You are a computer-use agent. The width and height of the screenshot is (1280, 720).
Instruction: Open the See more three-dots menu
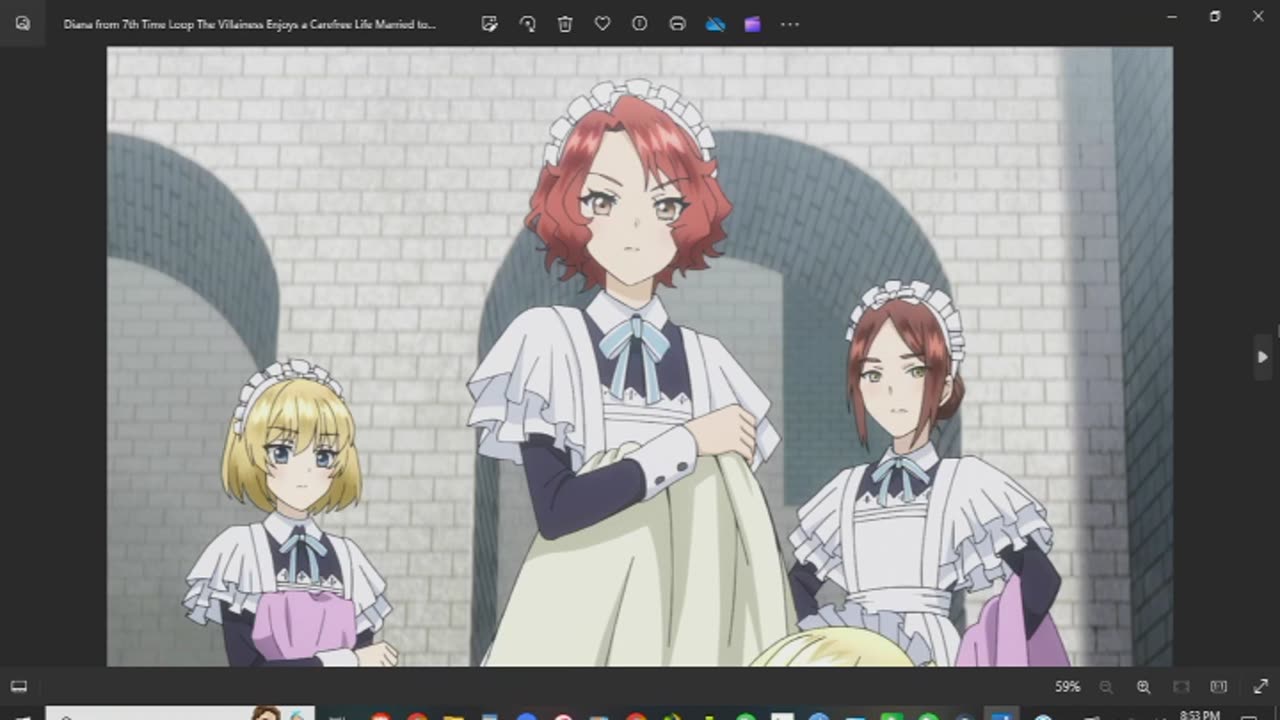pos(790,24)
